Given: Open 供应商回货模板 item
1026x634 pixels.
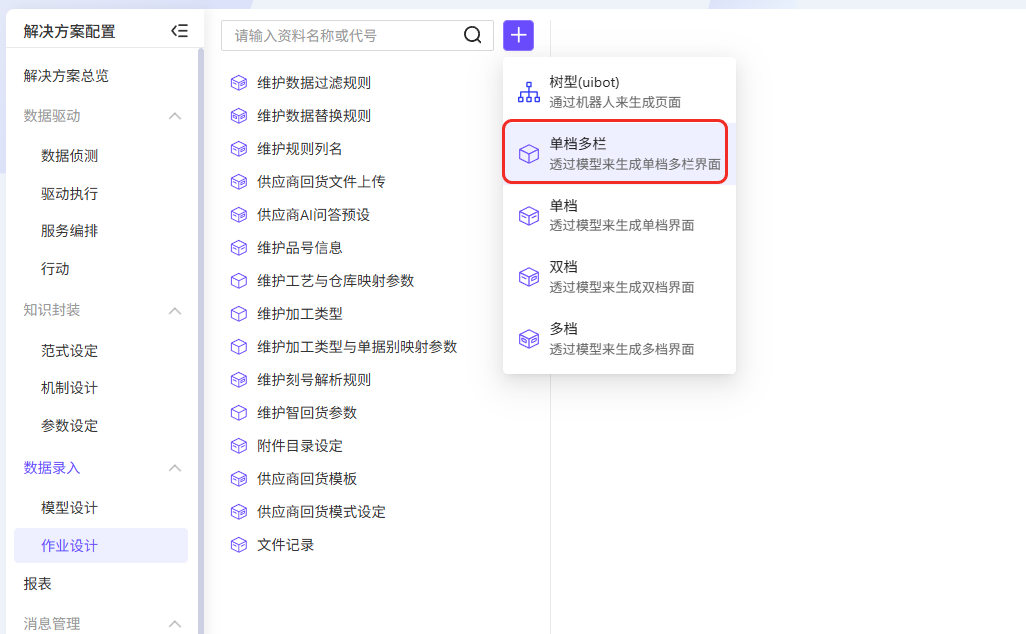Looking at the screenshot, I should tap(307, 479).
